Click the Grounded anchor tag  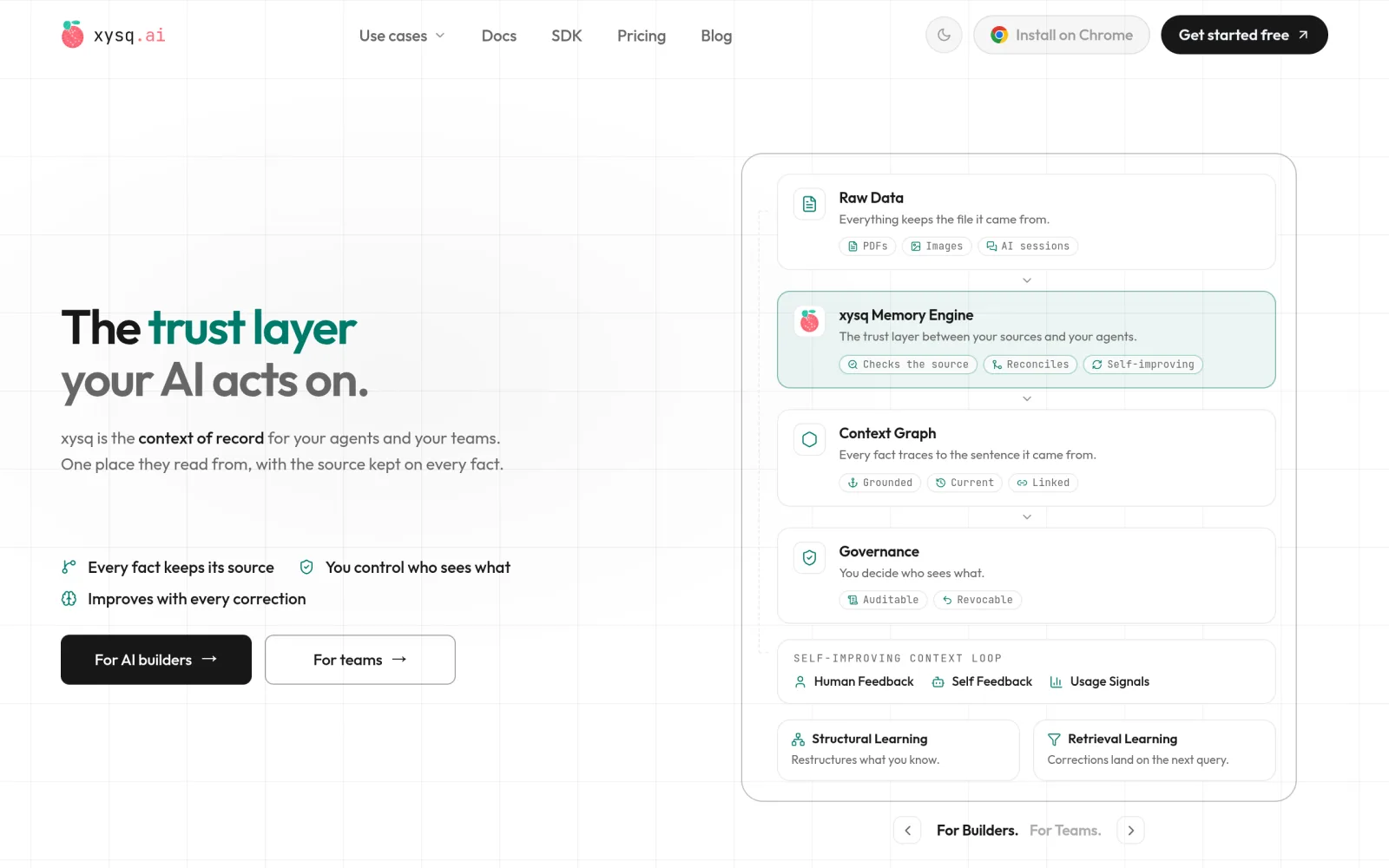coord(880,483)
